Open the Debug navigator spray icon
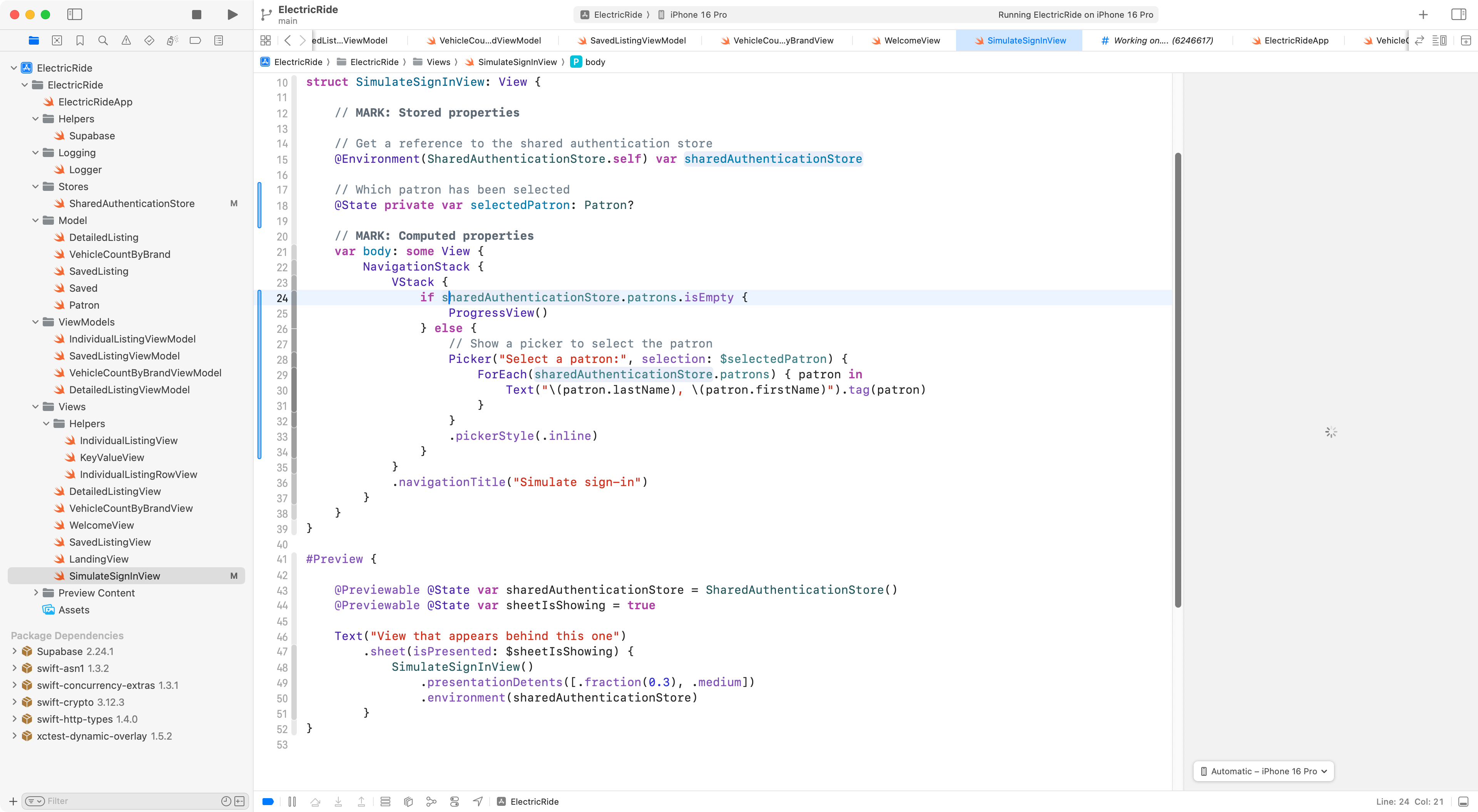The image size is (1478, 812). (x=172, y=40)
